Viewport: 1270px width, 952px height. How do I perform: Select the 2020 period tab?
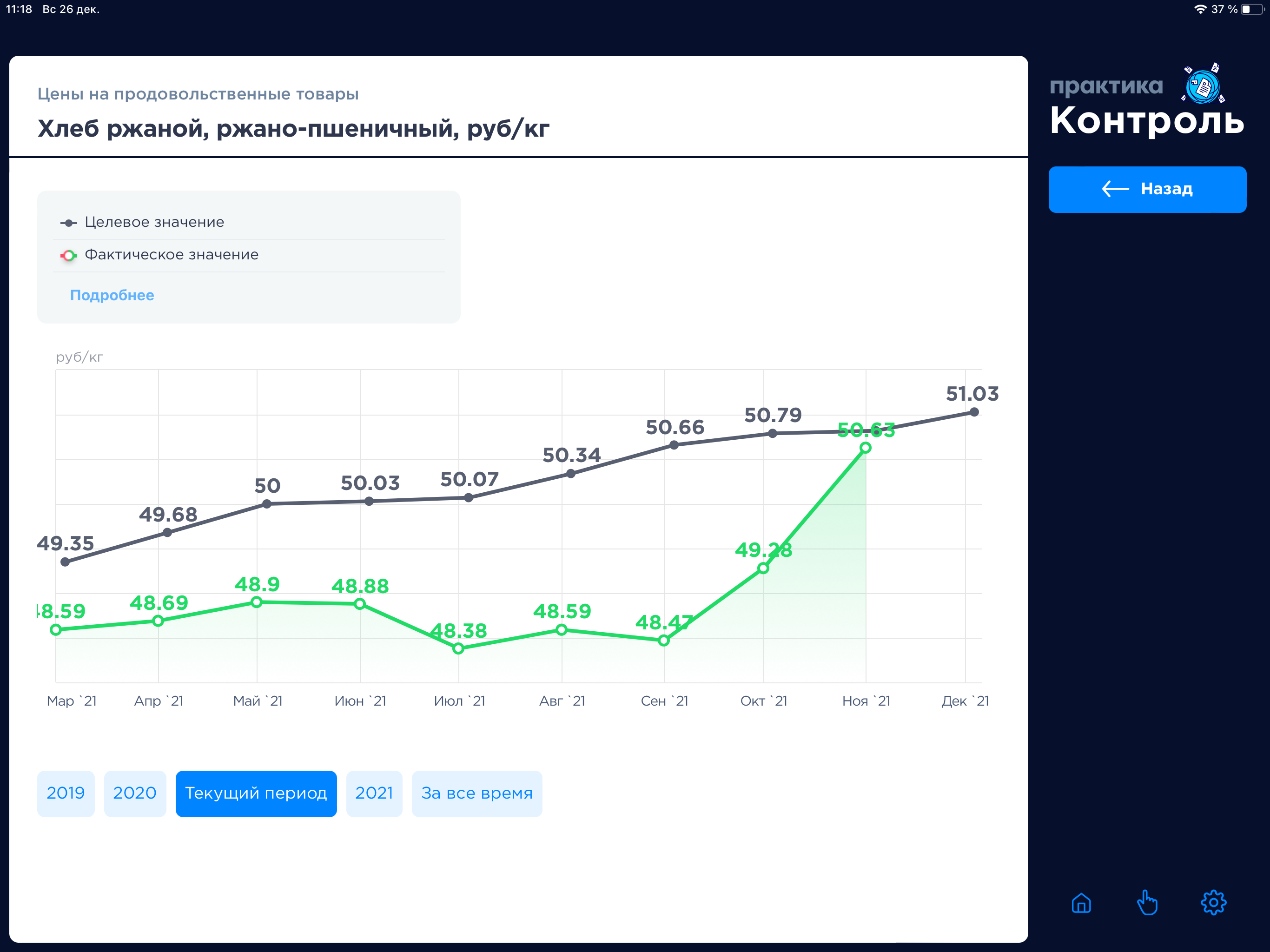[134, 793]
